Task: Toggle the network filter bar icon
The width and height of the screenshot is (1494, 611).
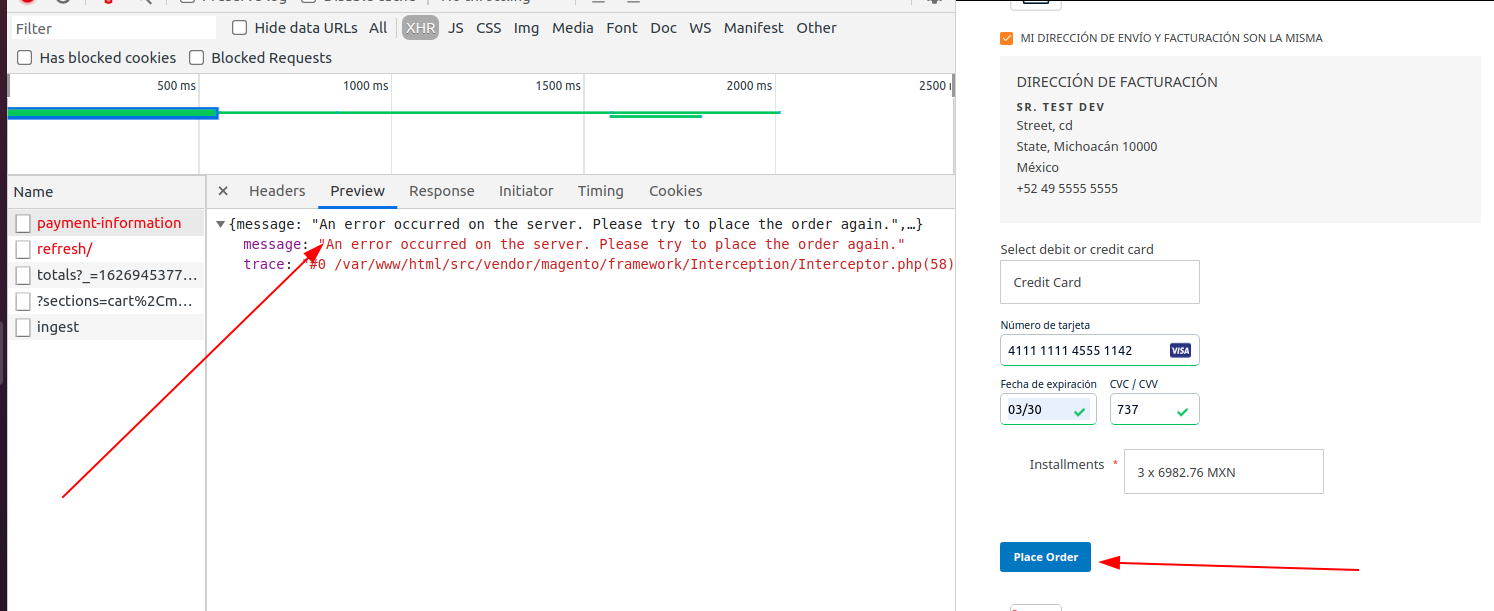Action: [108, 3]
